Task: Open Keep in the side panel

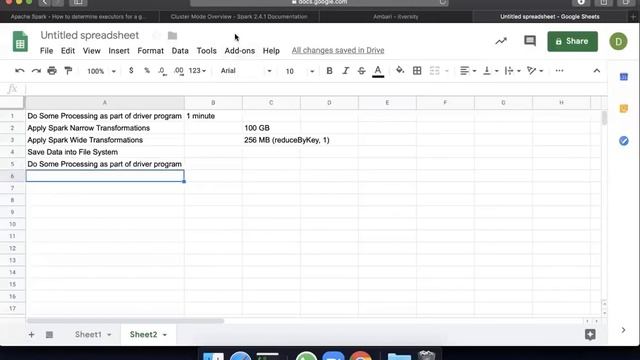Action: (624, 109)
